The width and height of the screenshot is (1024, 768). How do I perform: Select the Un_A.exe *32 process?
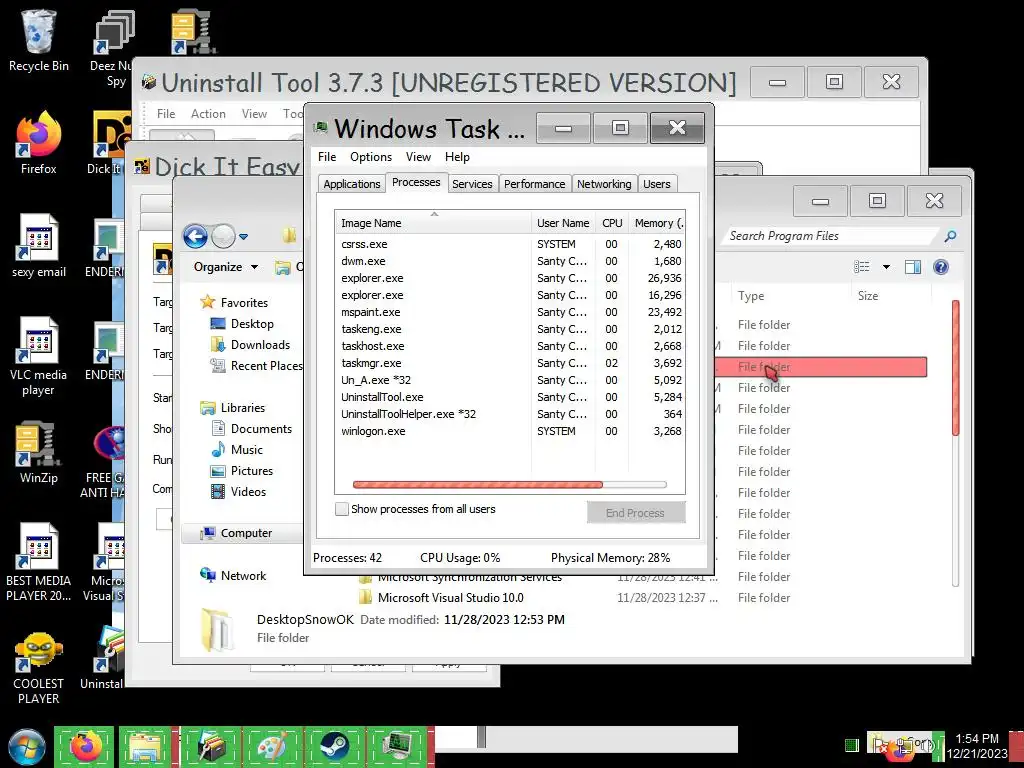(509, 380)
